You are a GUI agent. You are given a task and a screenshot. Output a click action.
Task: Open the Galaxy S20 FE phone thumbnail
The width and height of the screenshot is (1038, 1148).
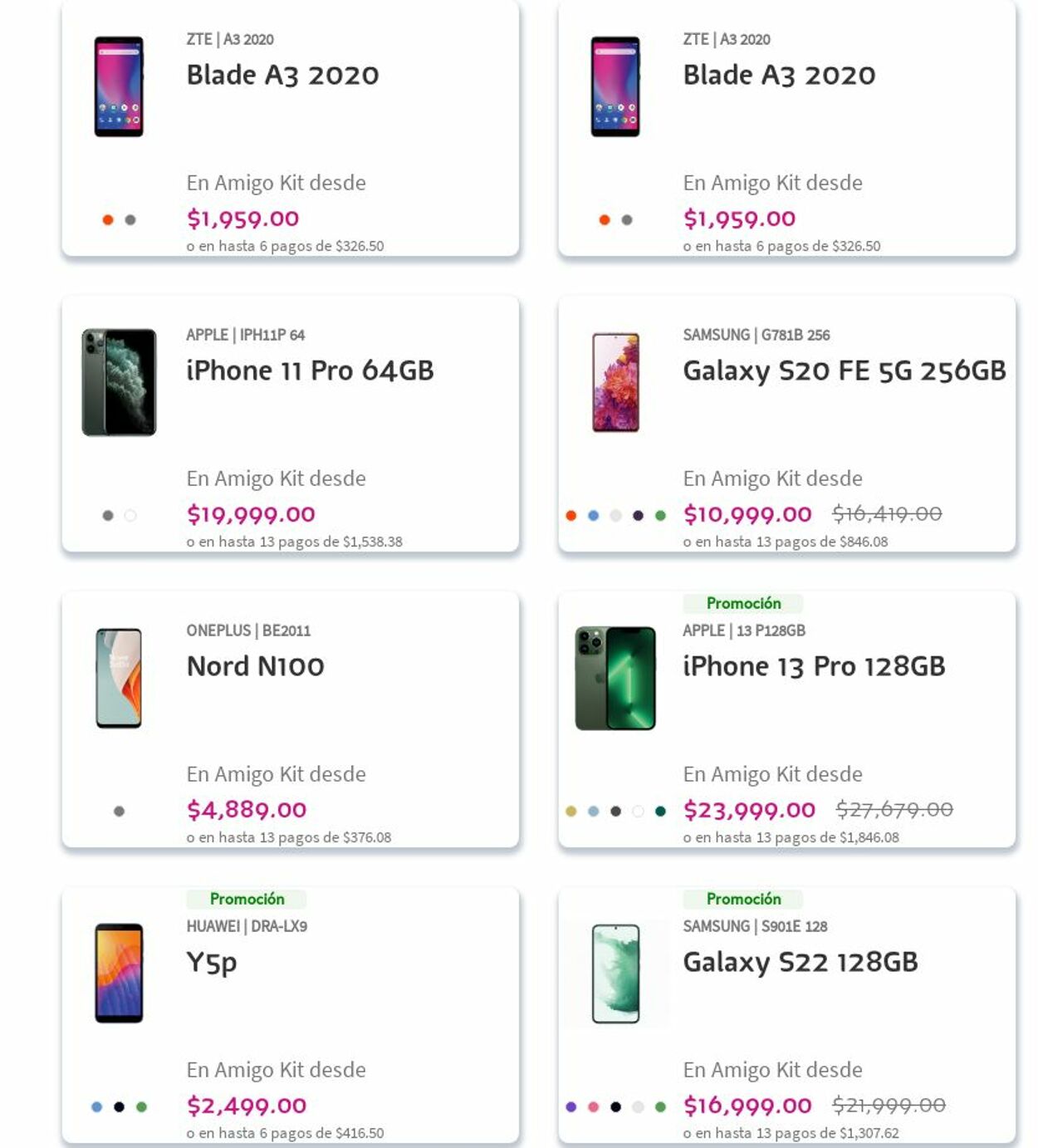pos(615,382)
